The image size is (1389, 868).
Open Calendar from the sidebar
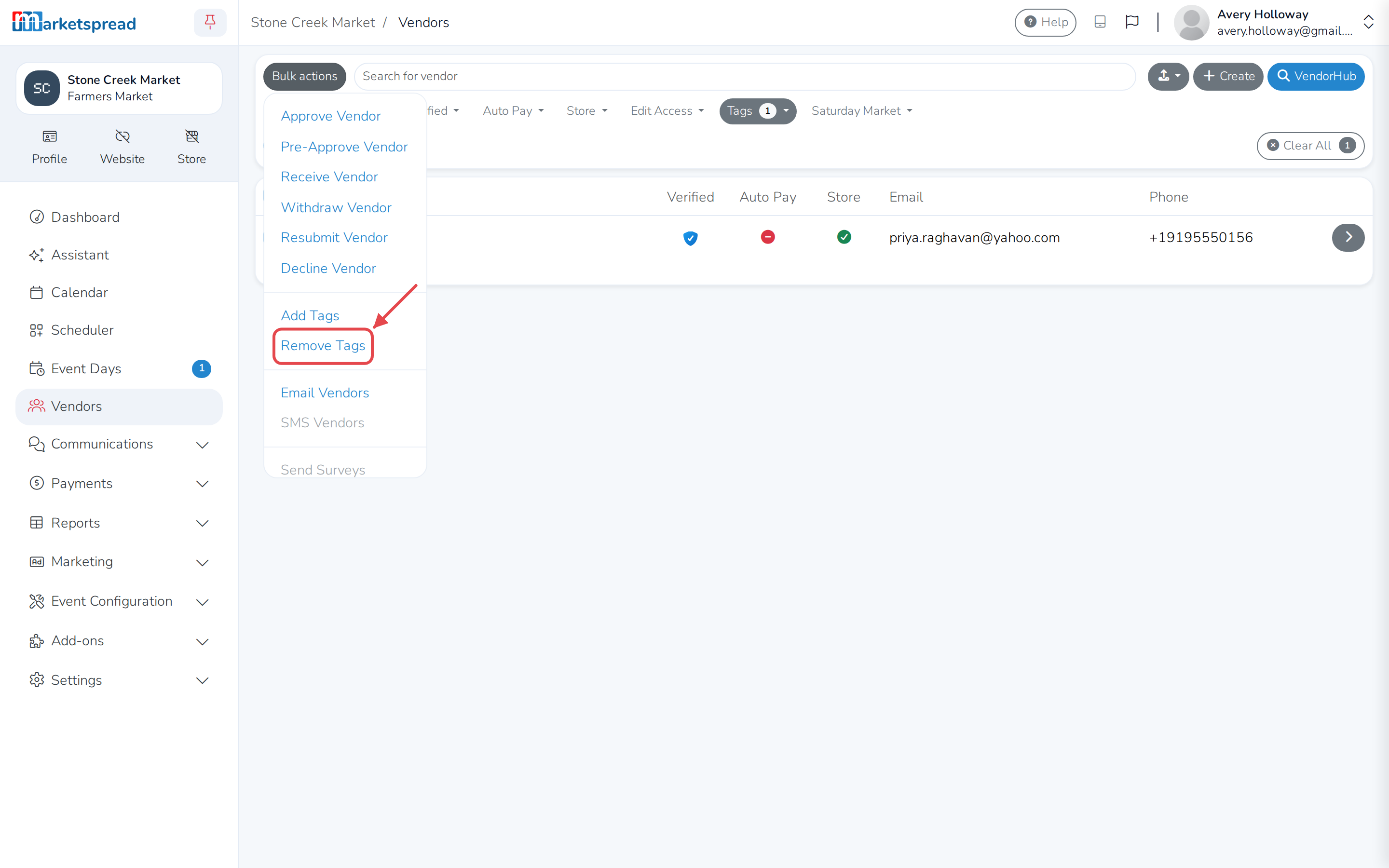click(119, 292)
